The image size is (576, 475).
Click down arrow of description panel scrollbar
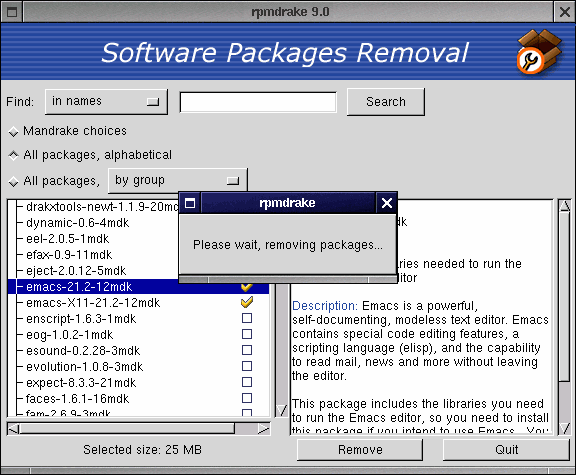[565, 428]
